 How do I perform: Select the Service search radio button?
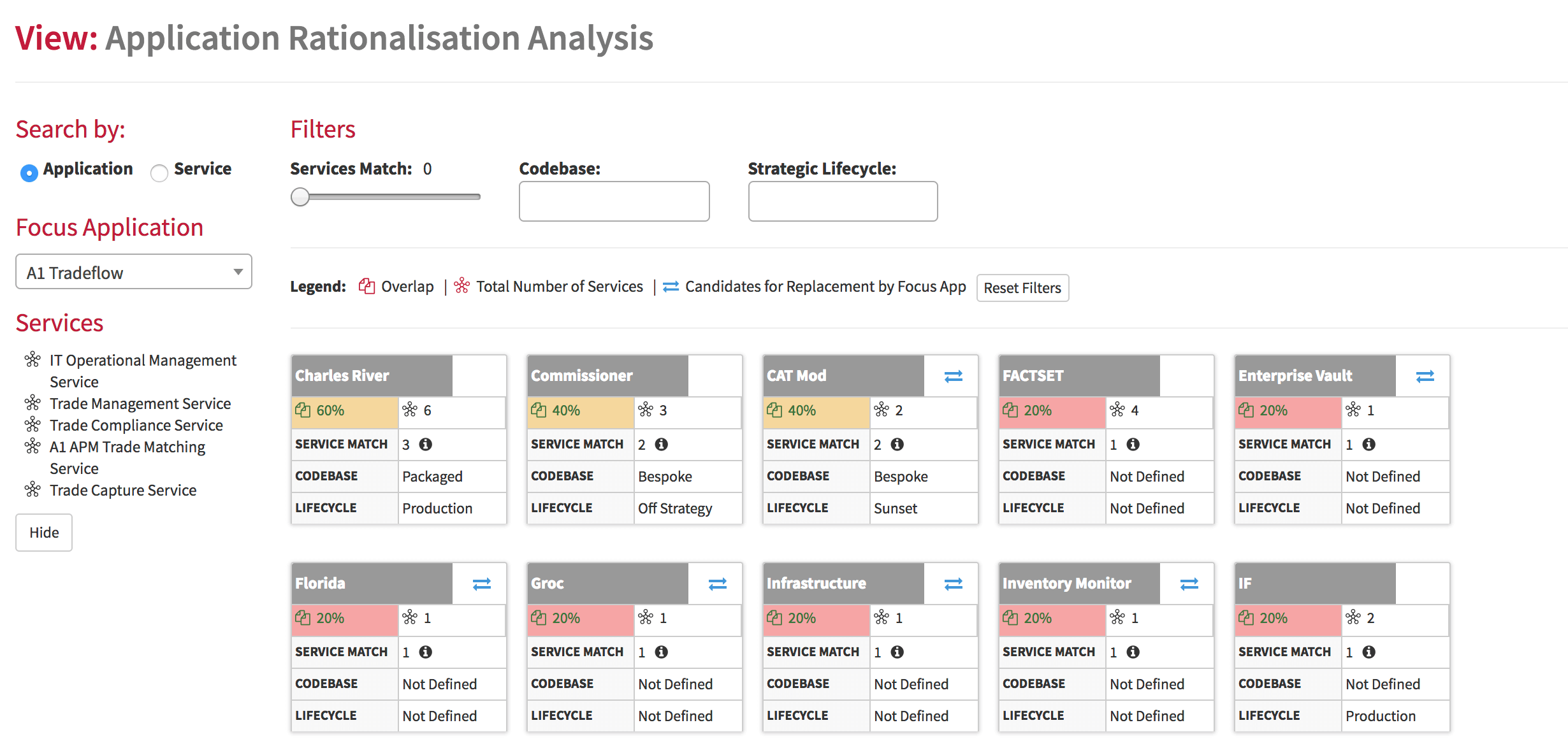[159, 173]
